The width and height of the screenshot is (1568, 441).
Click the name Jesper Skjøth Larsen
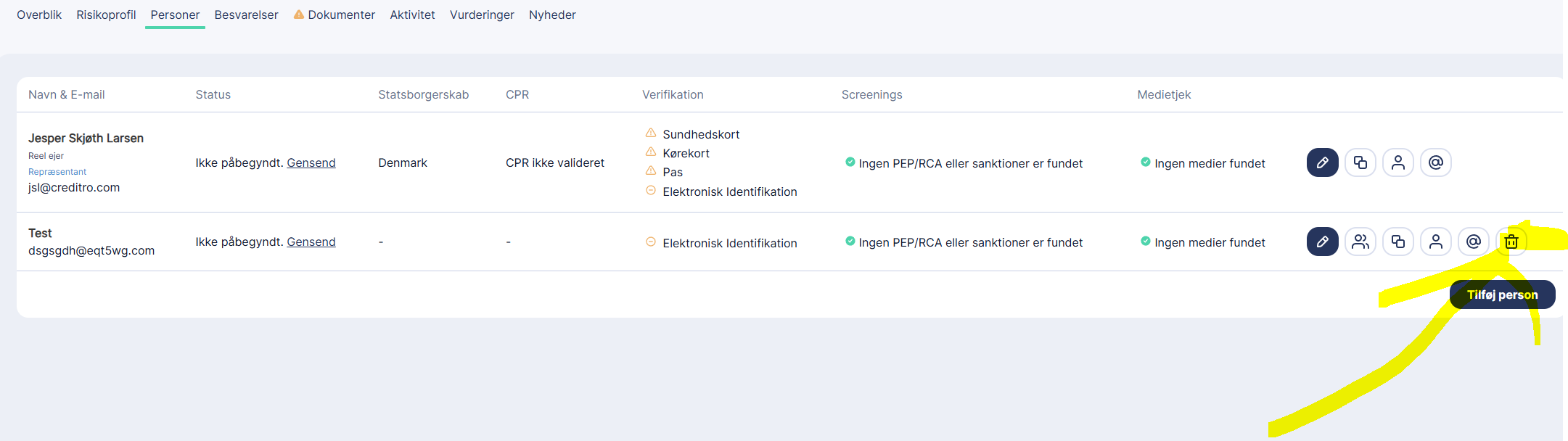(86, 138)
